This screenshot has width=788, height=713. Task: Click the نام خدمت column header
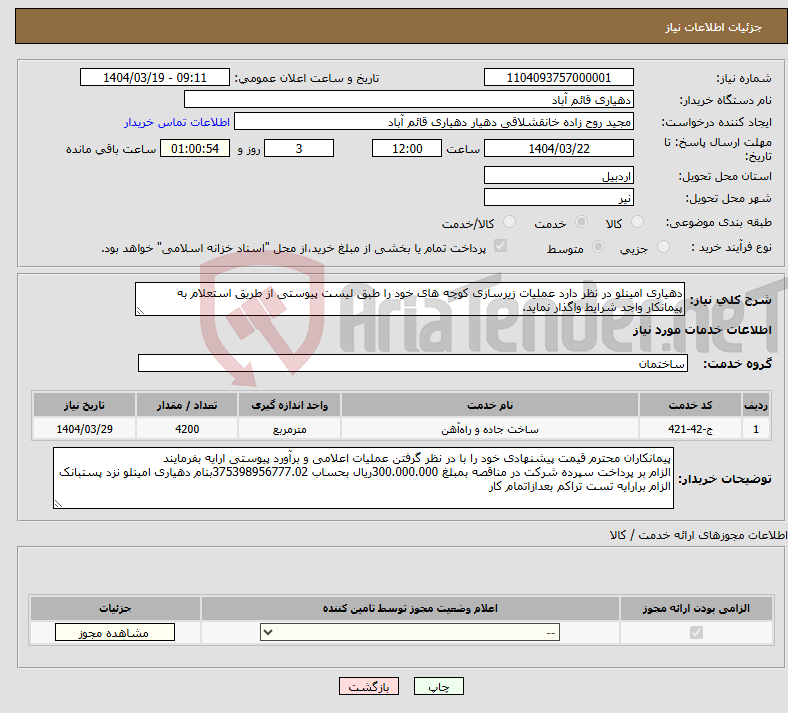489,405
